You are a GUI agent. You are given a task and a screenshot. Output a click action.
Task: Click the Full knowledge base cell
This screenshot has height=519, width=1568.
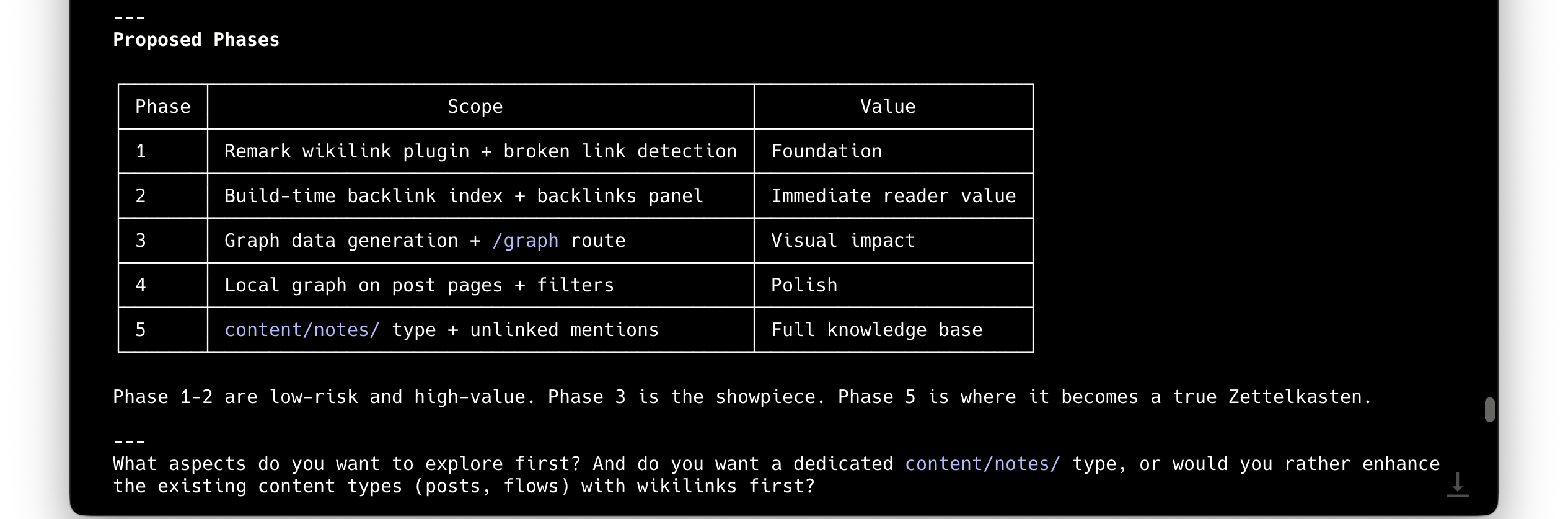876,330
